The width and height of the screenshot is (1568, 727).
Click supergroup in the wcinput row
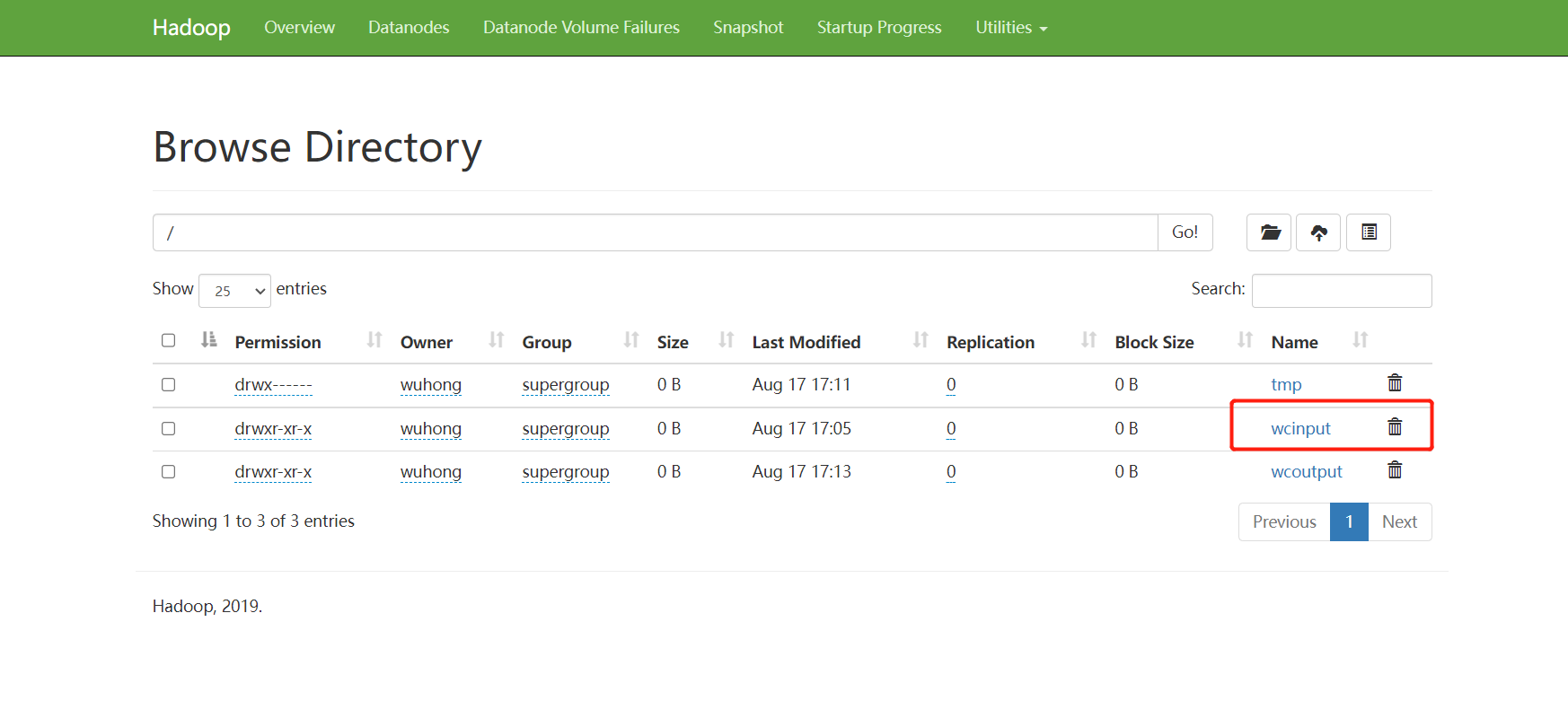click(x=566, y=428)
